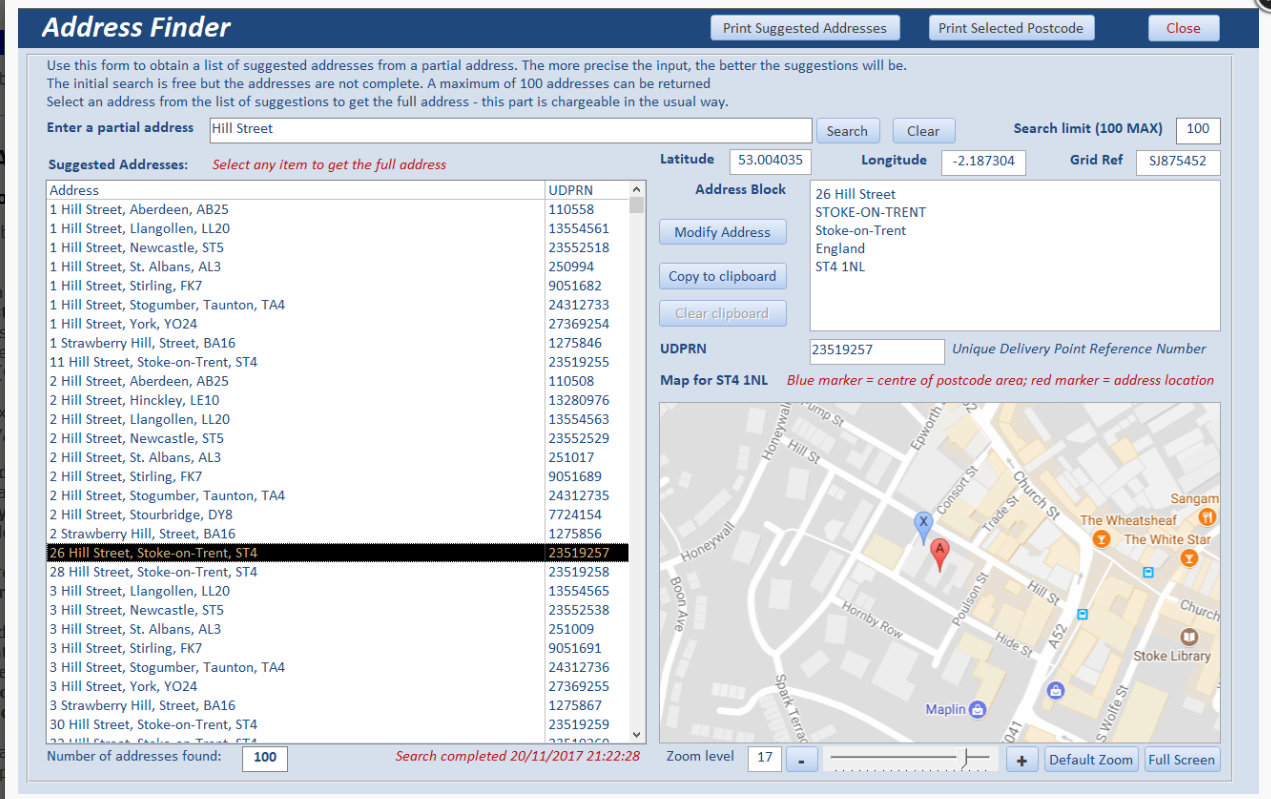Increase map zoom with the plus button

click(x=1021, y=760)
